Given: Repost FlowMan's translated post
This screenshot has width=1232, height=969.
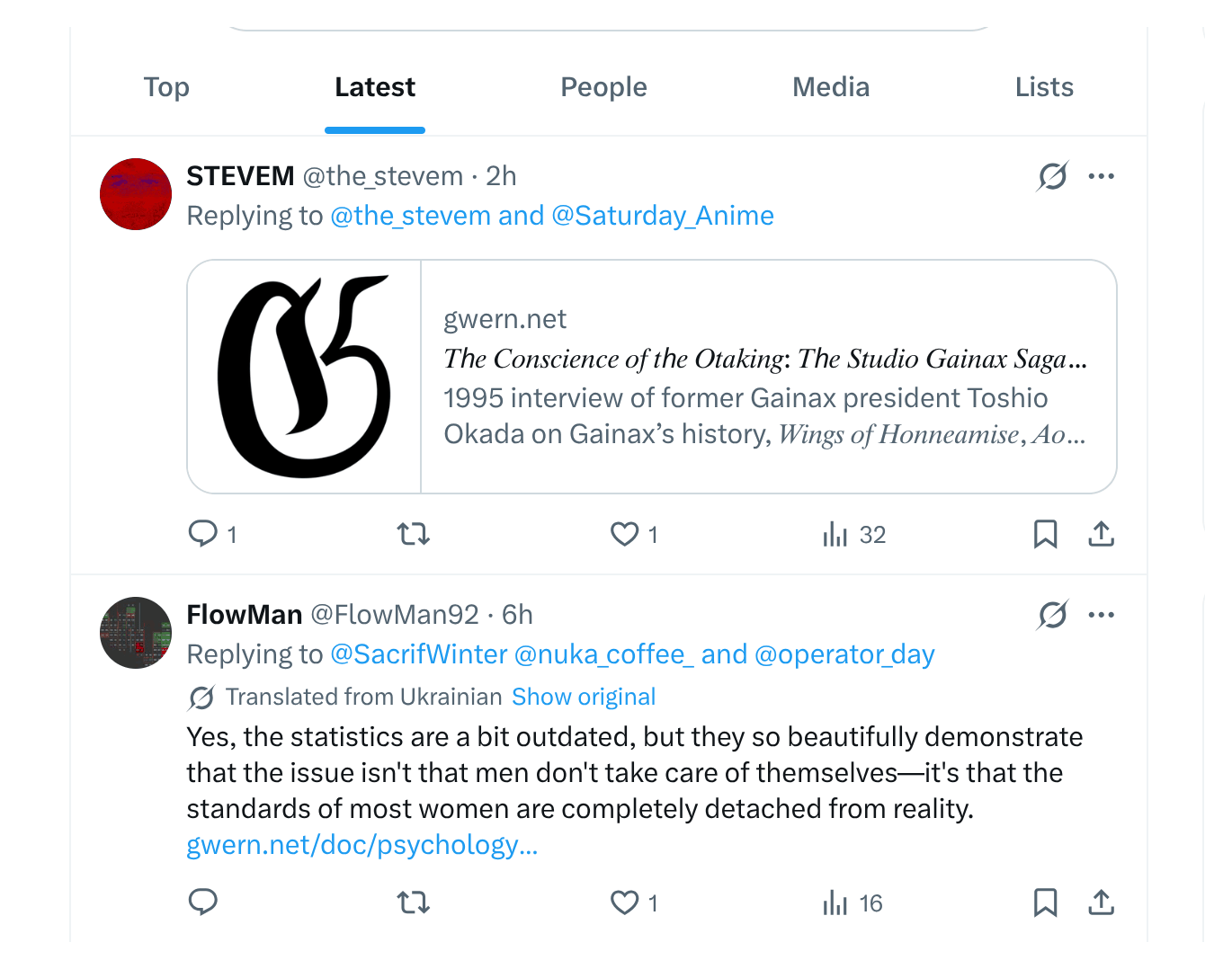Looking at the screenshot, I should click(414, 902).
